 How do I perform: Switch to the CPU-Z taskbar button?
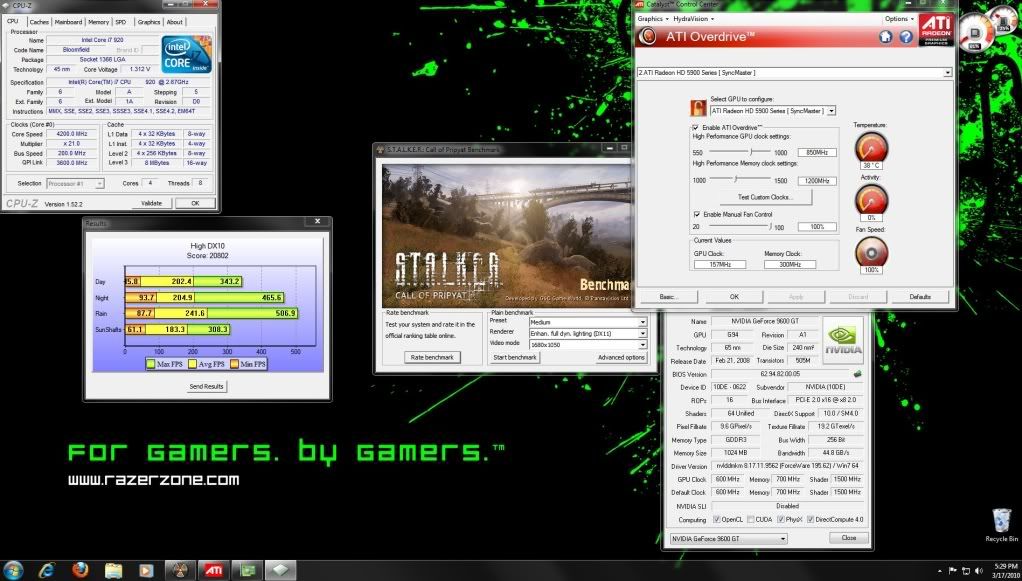coord(280,571)
